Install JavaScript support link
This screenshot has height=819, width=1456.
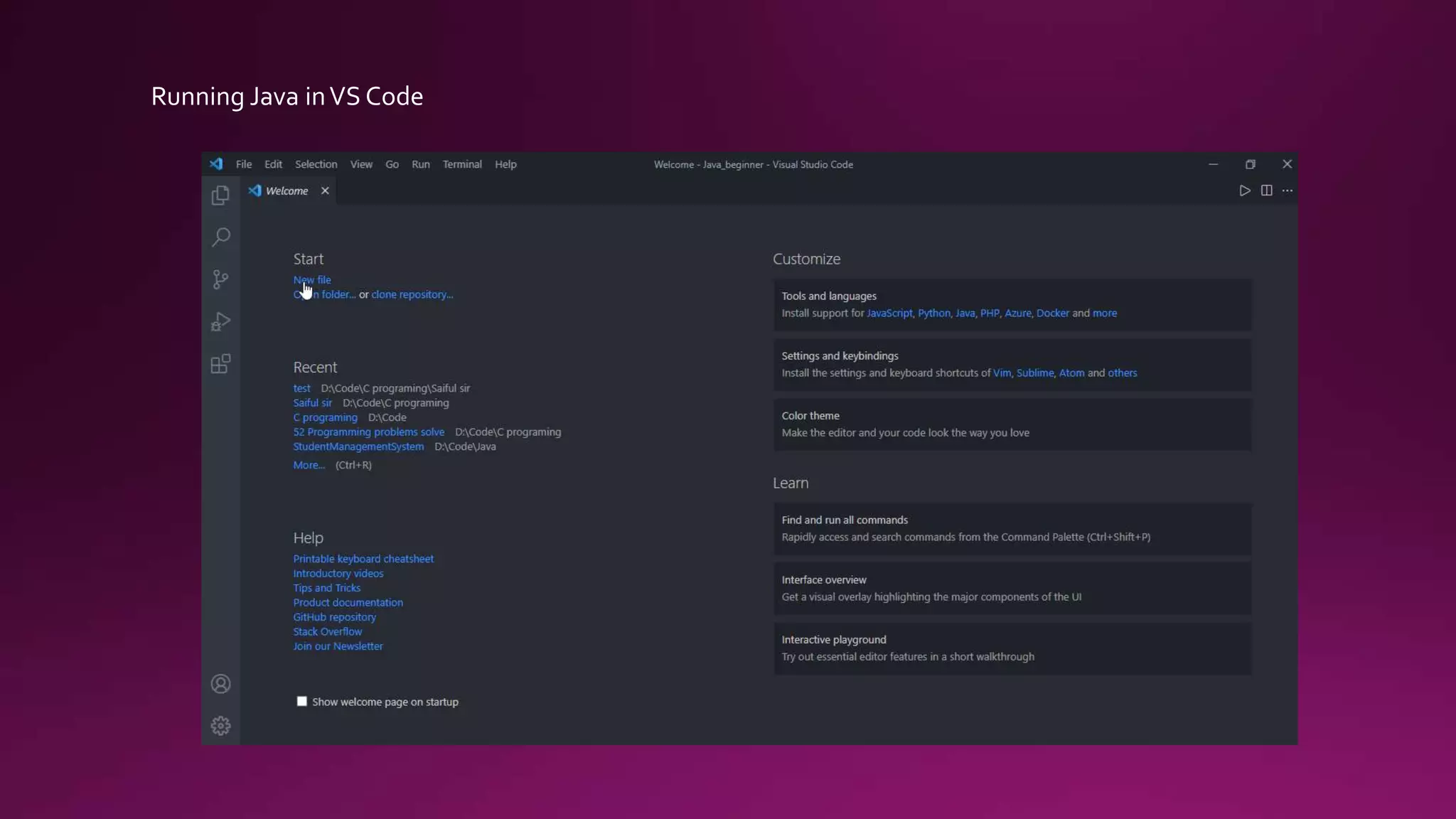(889, 313)
